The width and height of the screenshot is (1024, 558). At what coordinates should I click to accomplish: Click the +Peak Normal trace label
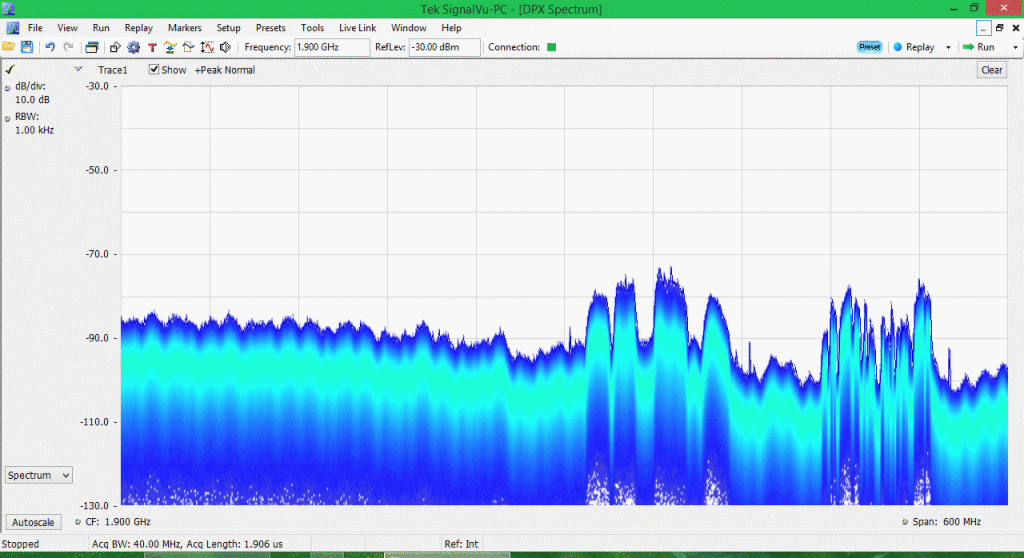click(x=225, y=70)
